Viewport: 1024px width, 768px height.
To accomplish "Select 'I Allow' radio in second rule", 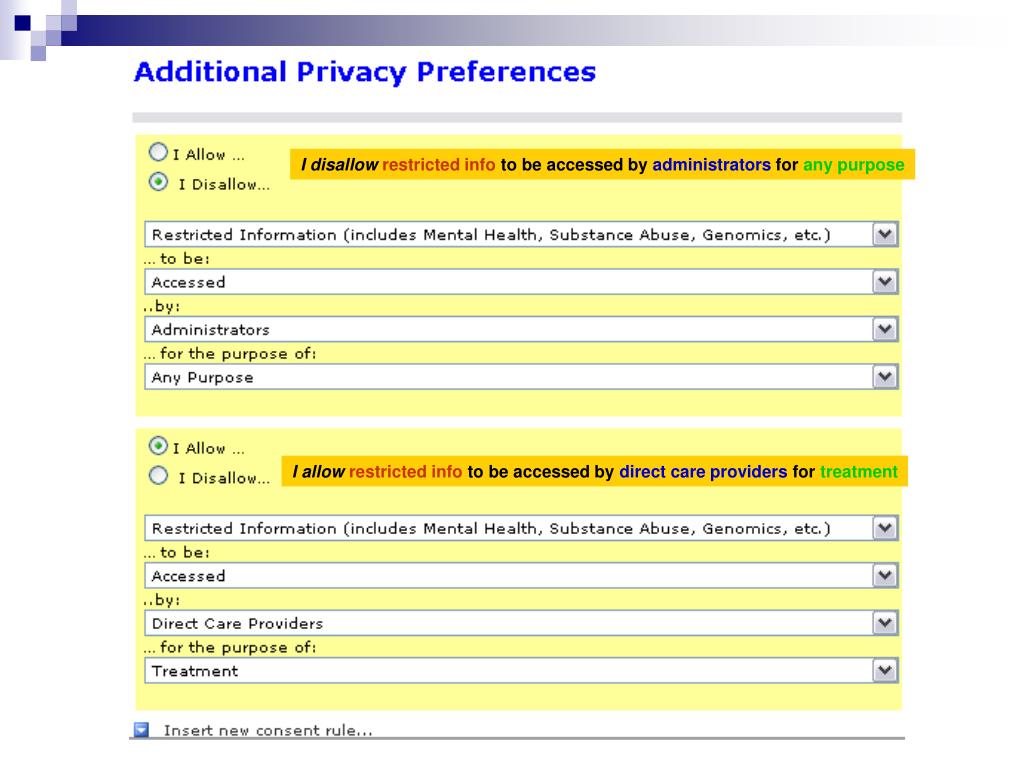I will (158, 446).
